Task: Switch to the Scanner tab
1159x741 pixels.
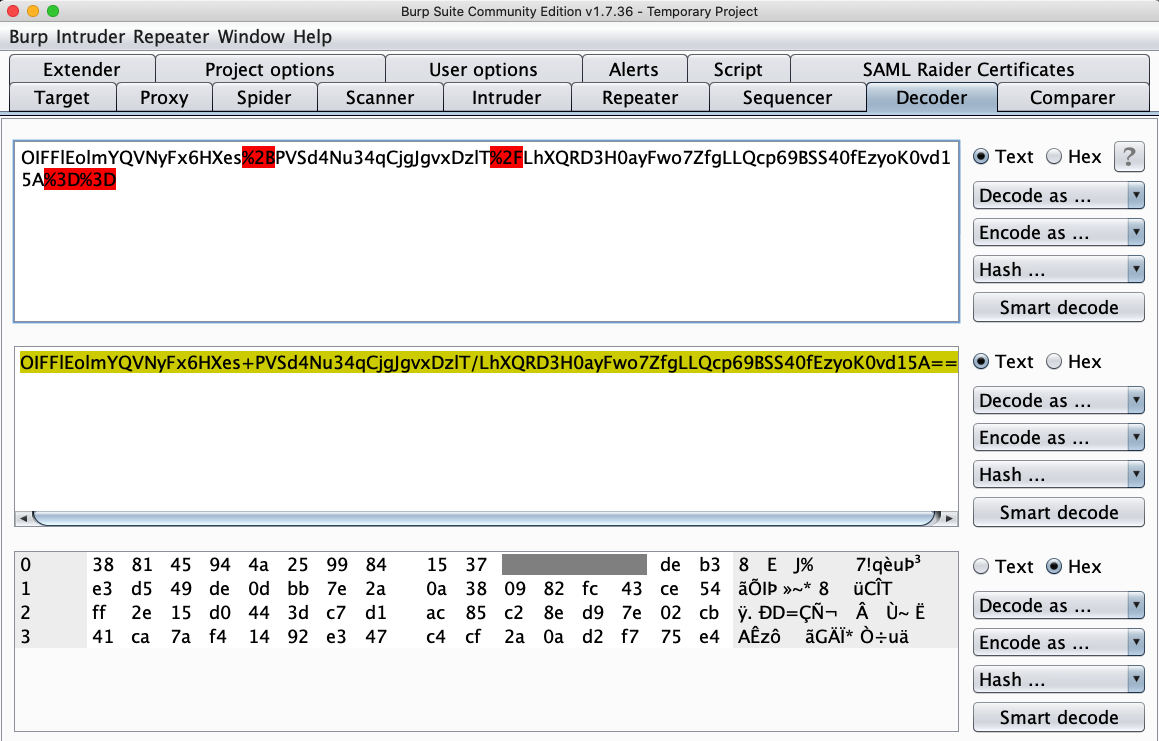Action: pos(380,98)
